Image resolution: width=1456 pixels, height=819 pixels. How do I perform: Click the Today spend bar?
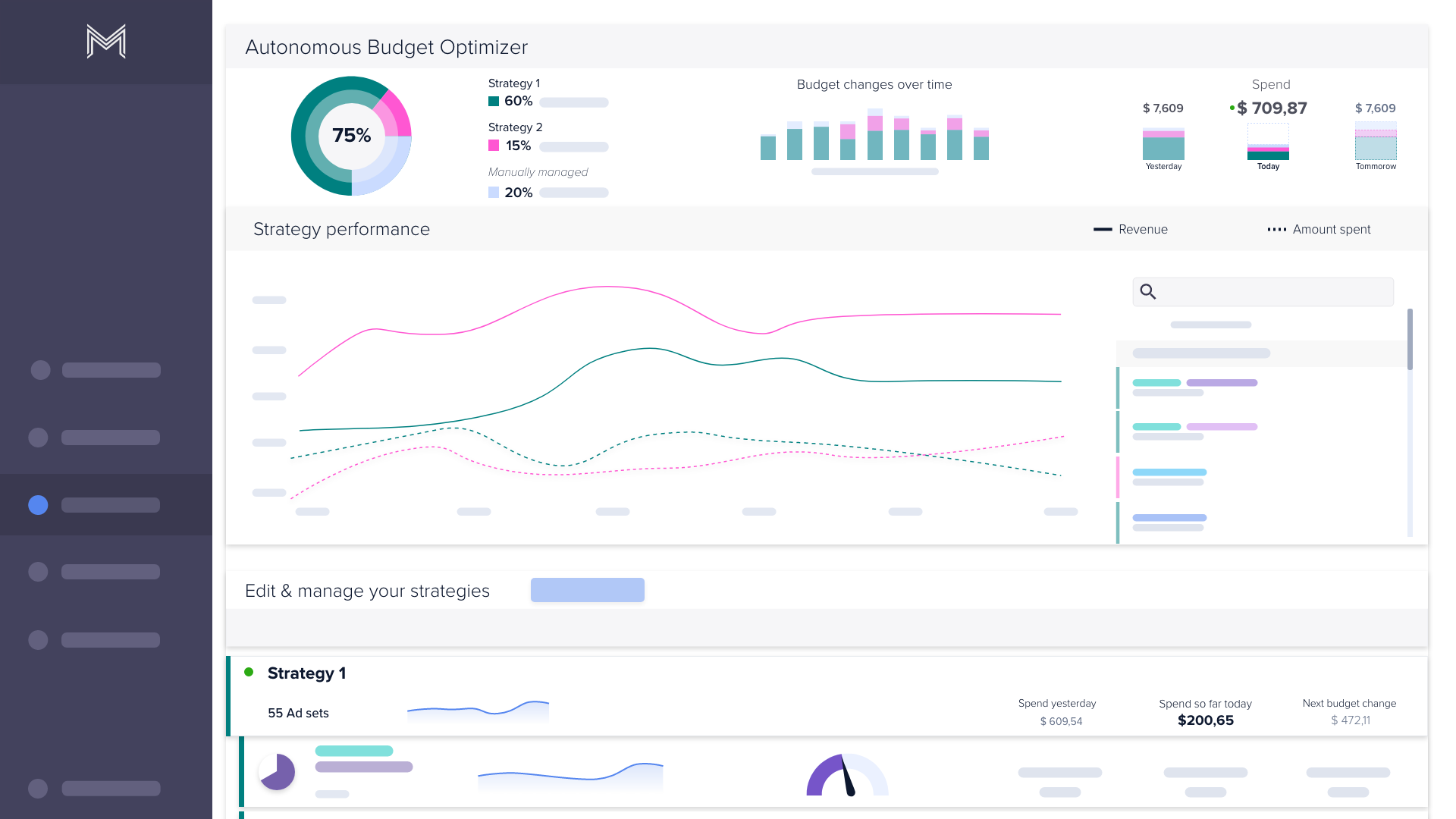point(1268,146)
